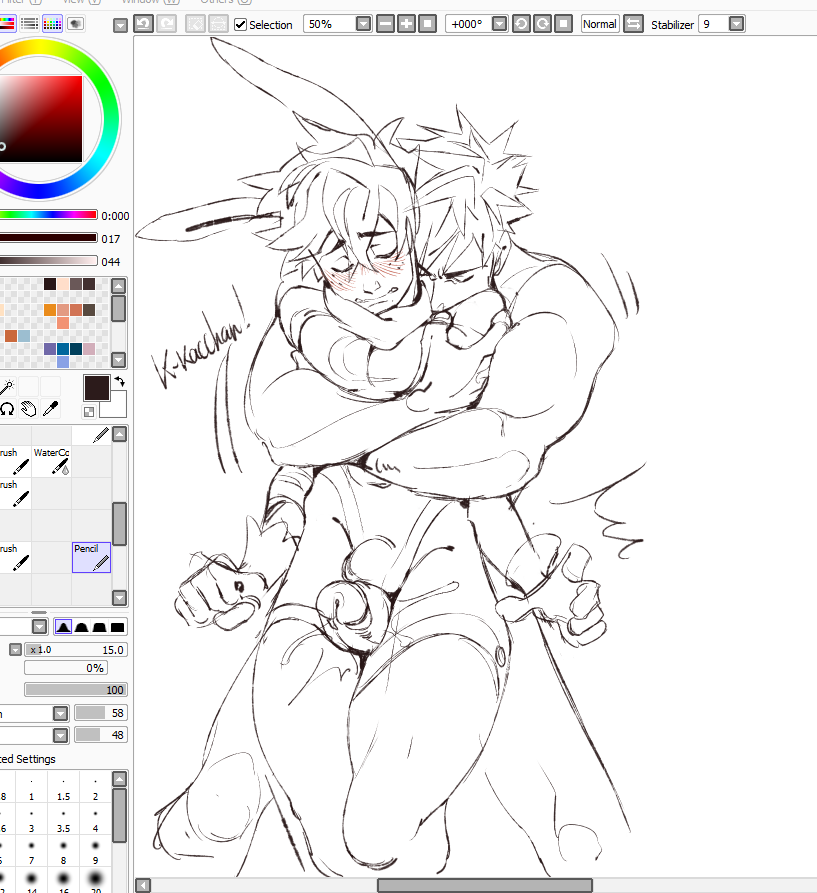Screen dimensions: 817x893
Task: Select the third flatter edge shape
Action: pyautogui.click(x=100, y=627)
